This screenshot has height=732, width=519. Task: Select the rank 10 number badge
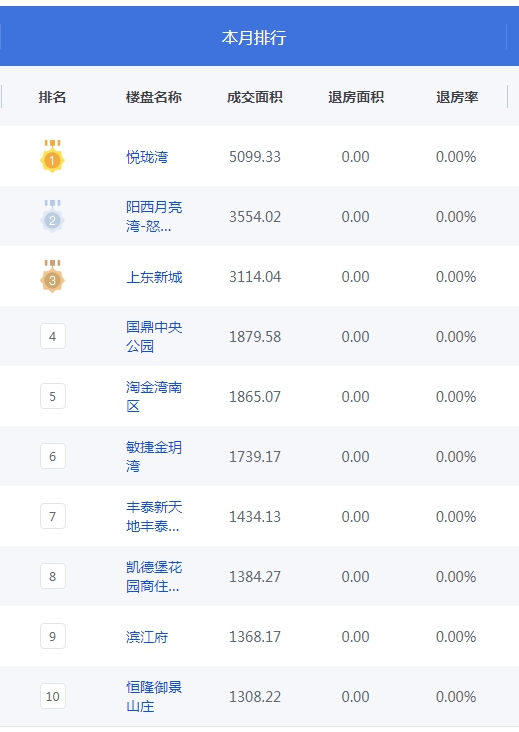tap(53, 697)
